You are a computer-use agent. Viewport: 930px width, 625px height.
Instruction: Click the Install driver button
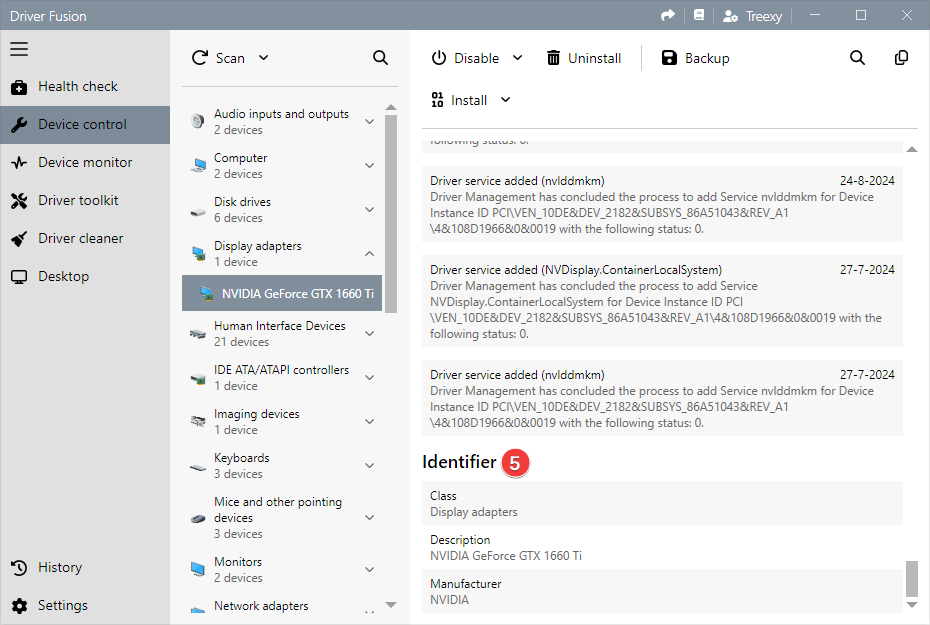(460, 100)
